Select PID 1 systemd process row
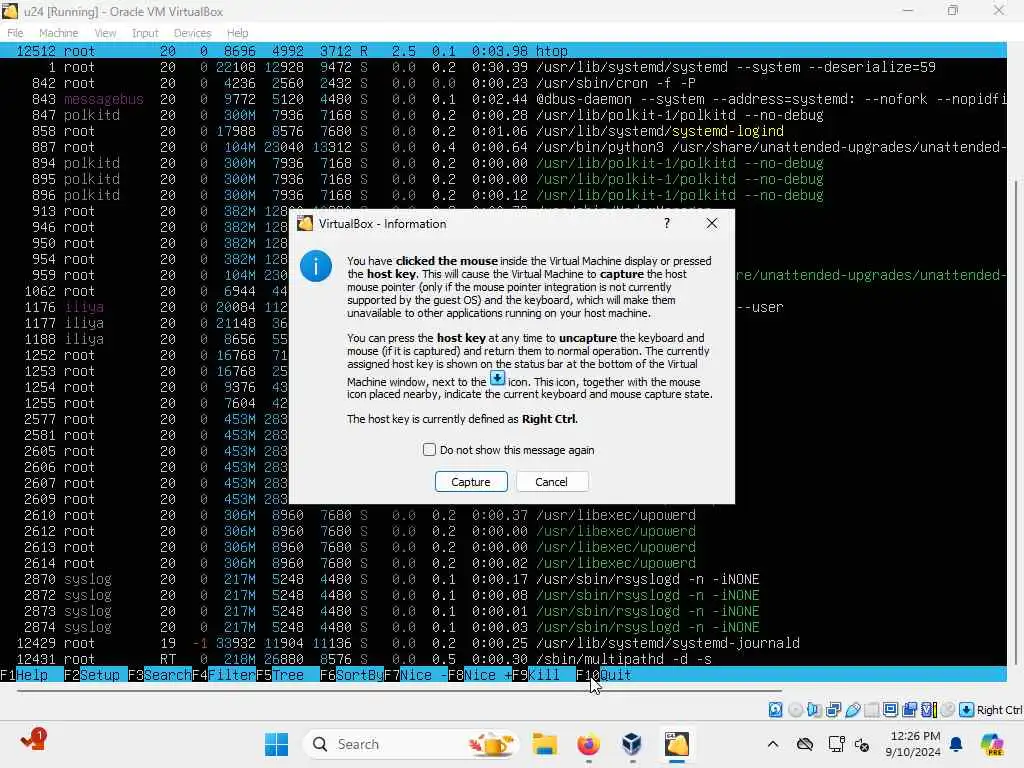1024x768 pixels. (503, 67)
